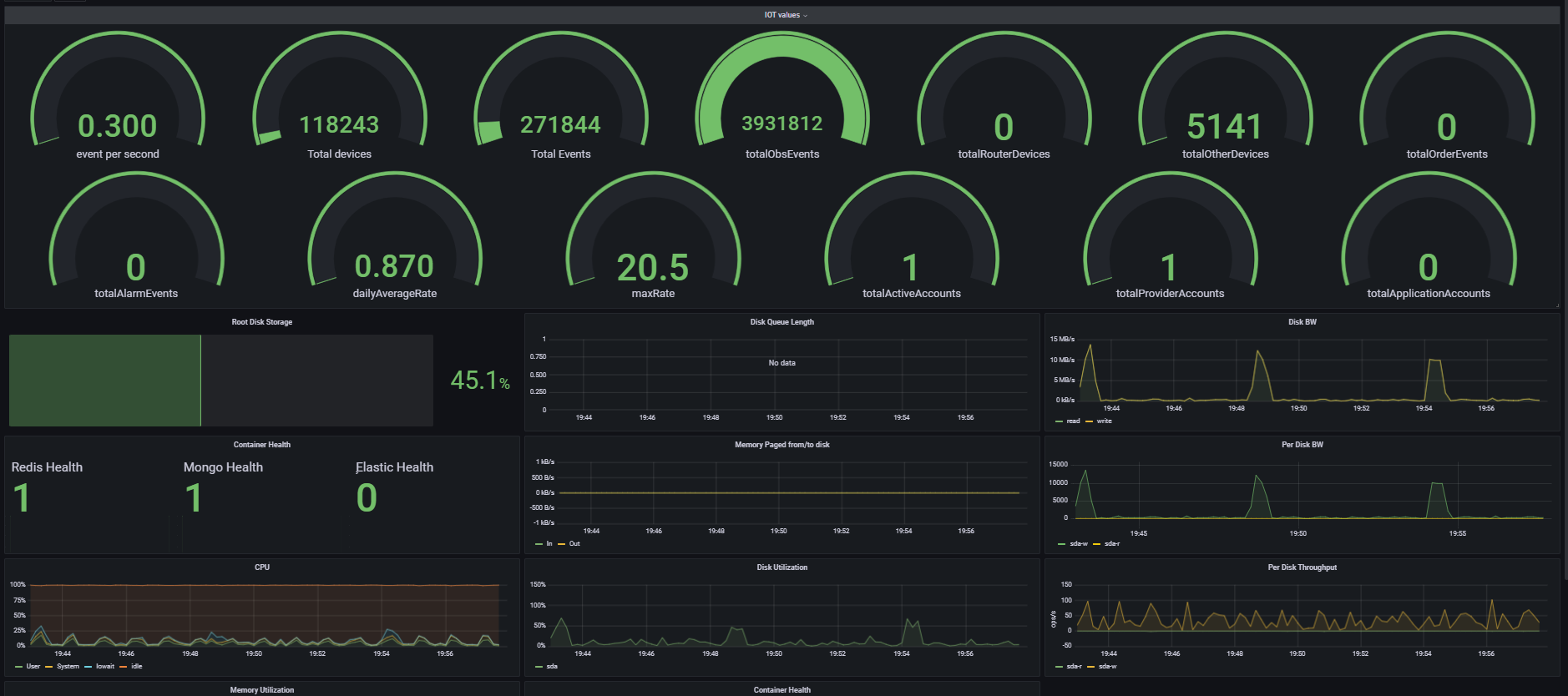Toggle the read series in Disk BW legend
1568x696 pixels.
pos(1073,421)
